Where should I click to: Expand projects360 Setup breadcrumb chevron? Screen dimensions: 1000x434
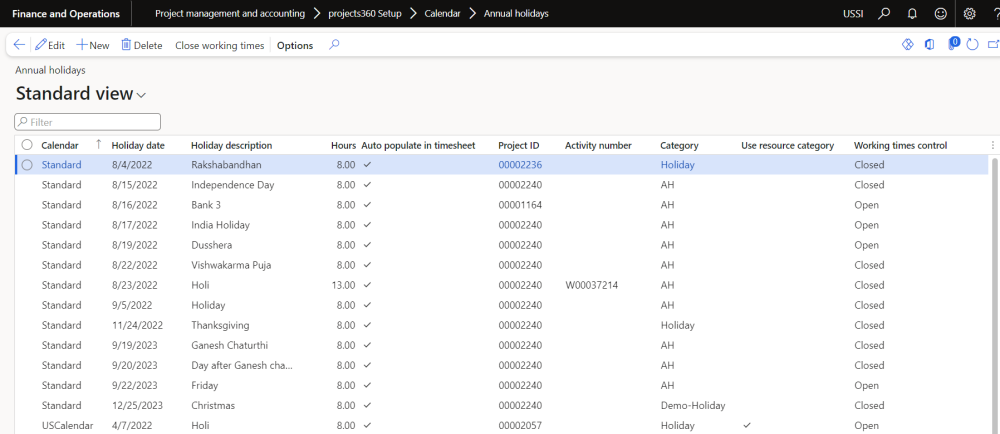pos(413,14)
